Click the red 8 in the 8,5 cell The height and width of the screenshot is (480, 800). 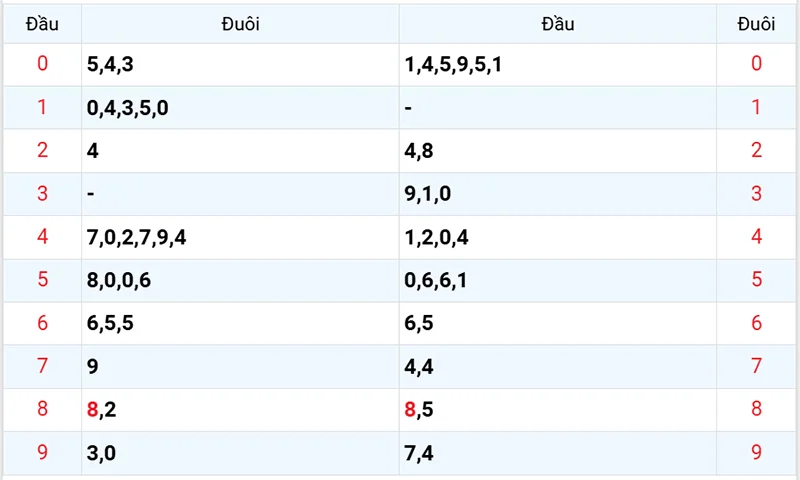[x=410, y=409]
